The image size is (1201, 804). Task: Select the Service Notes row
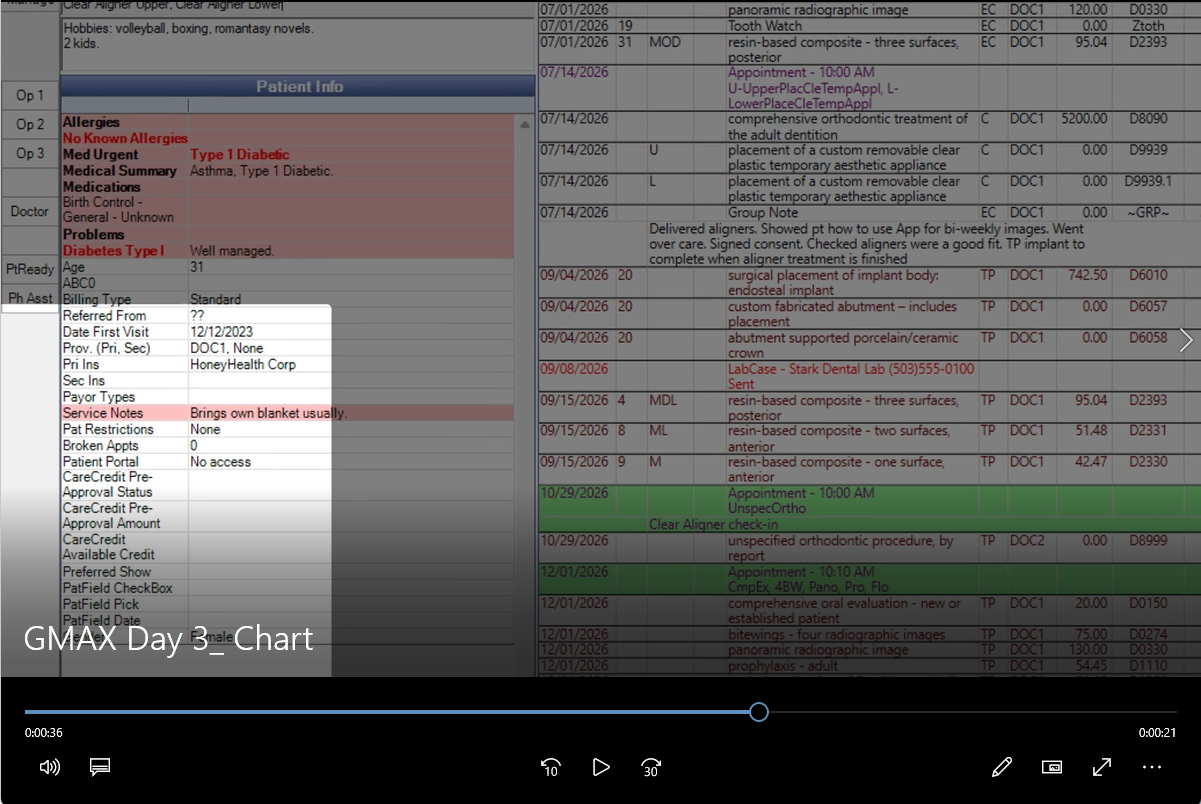click(x=288, y=413)
